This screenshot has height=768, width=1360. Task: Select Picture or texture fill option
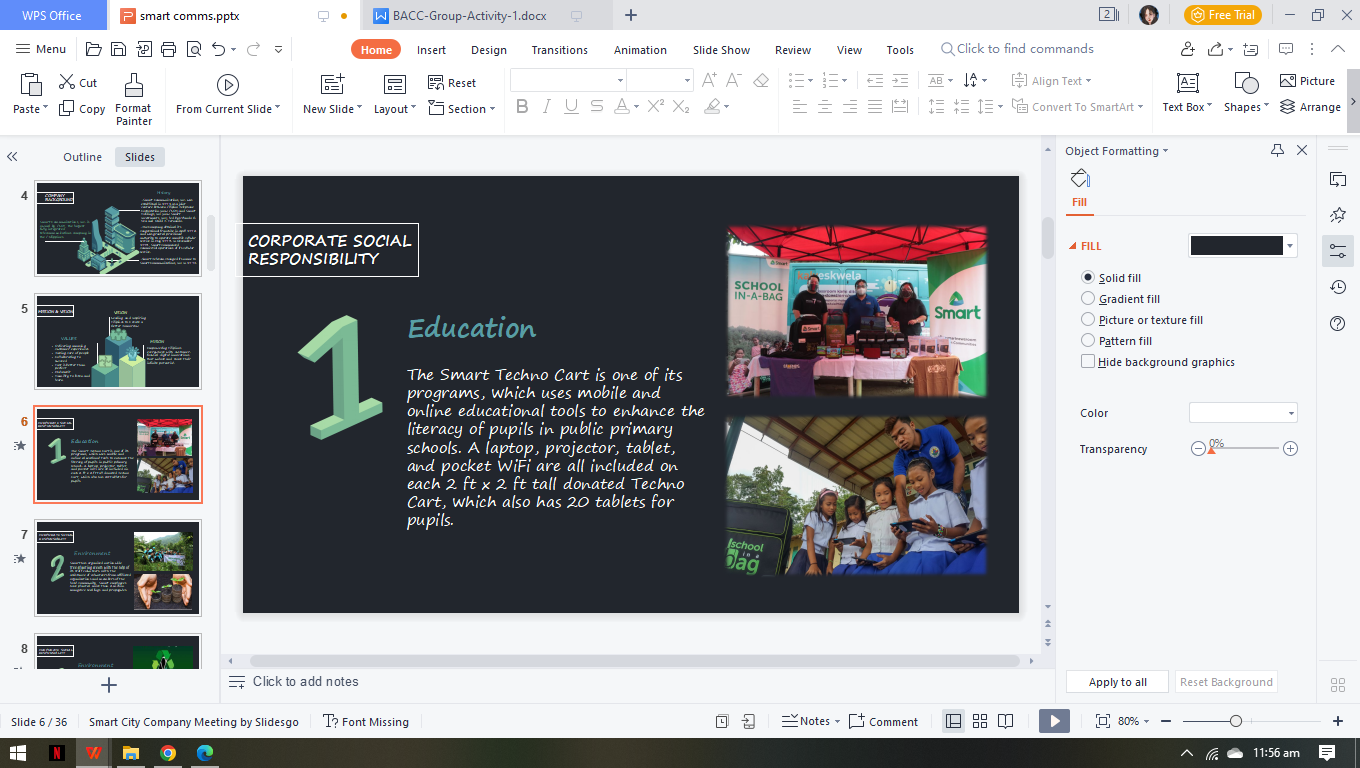pos(1088,319)
